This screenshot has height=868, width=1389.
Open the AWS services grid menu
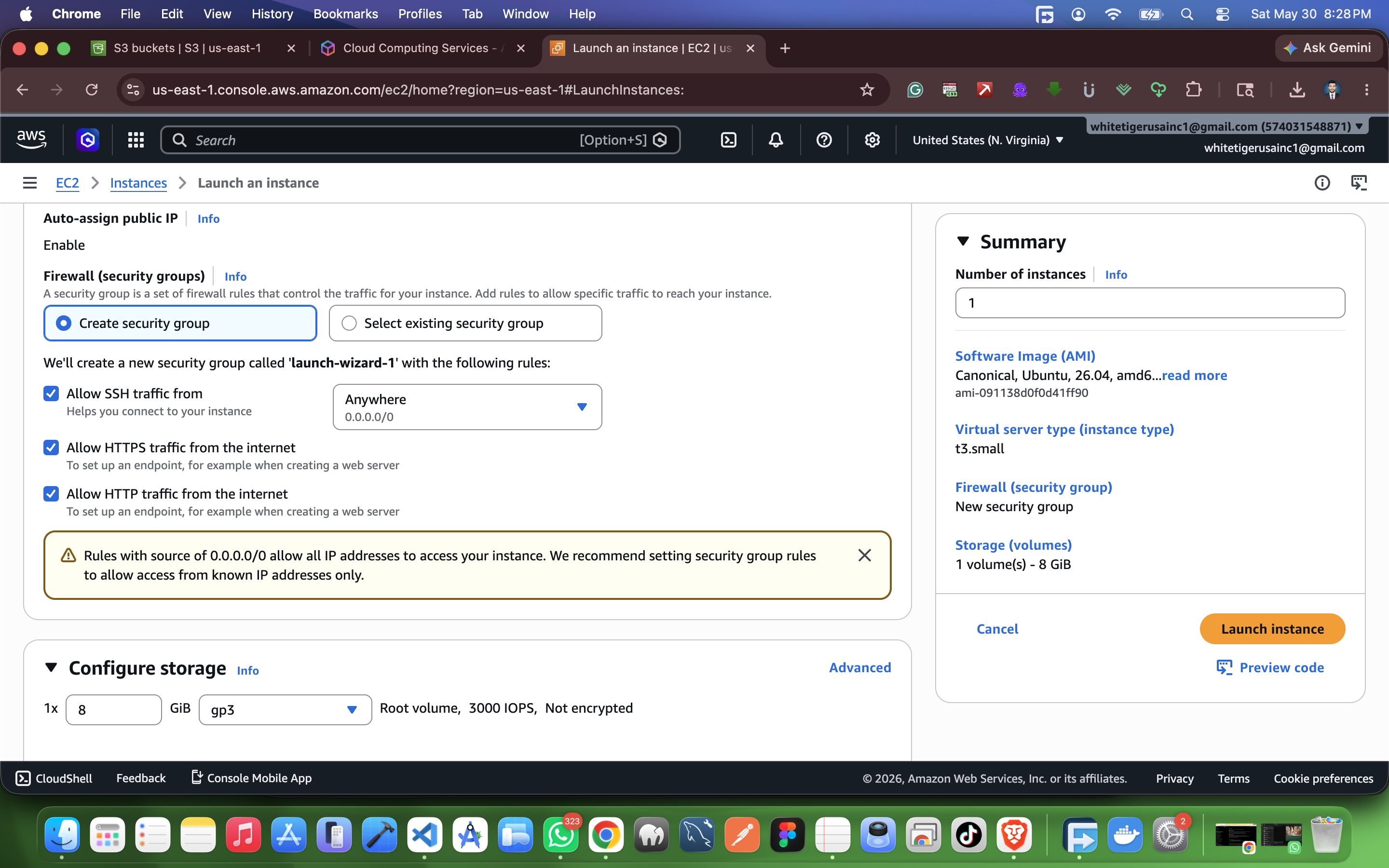point(136,140)
